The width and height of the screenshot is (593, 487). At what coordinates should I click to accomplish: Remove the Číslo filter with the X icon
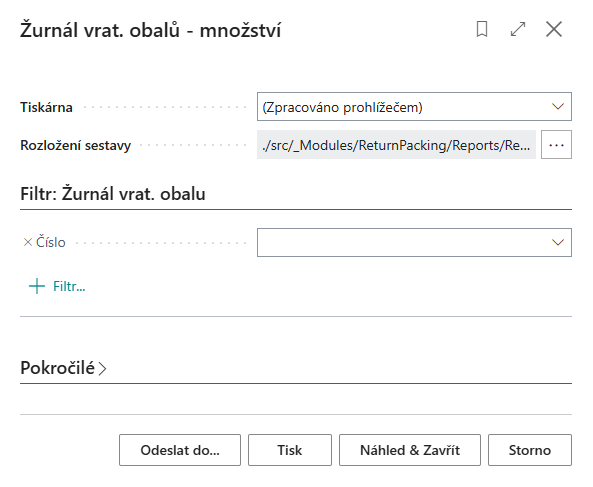[x=28, y=242]
